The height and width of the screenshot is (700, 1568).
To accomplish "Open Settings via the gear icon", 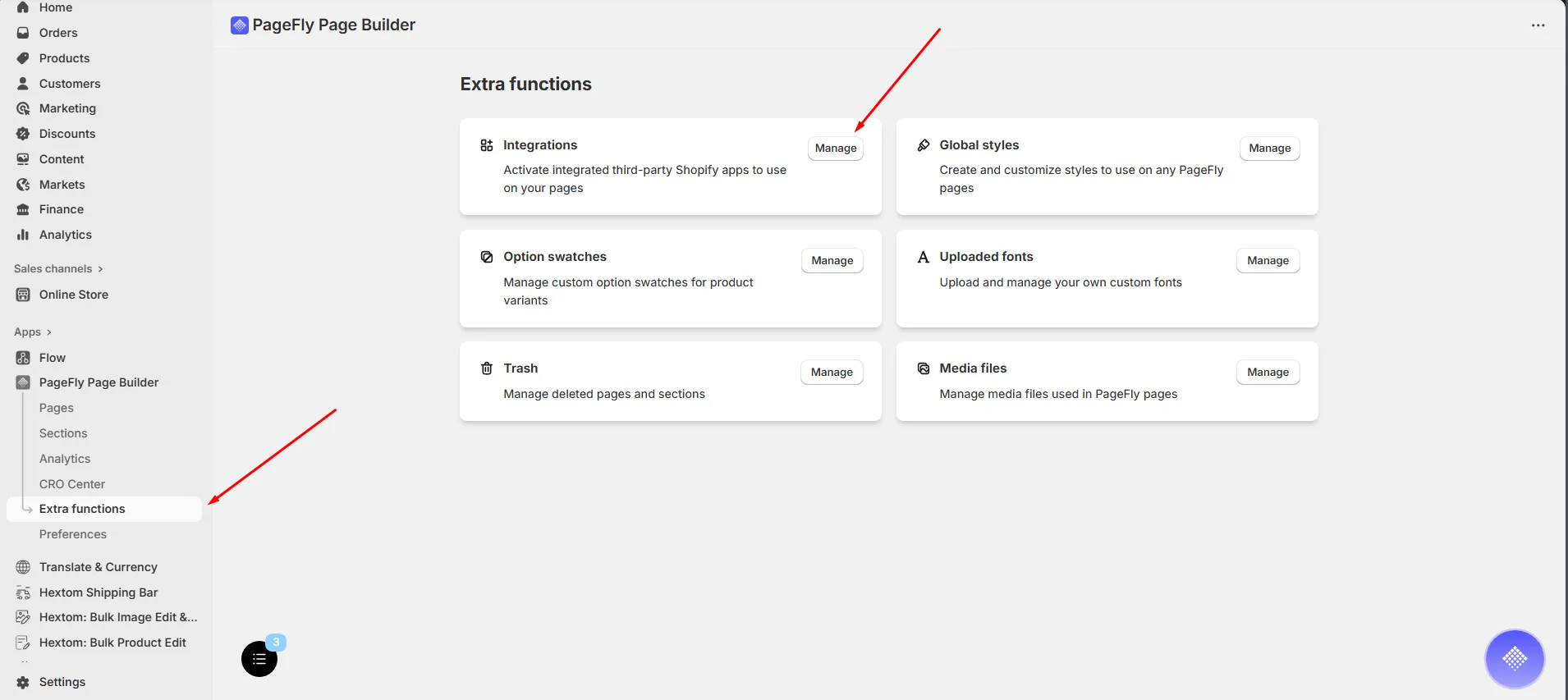I will [23, 682].
